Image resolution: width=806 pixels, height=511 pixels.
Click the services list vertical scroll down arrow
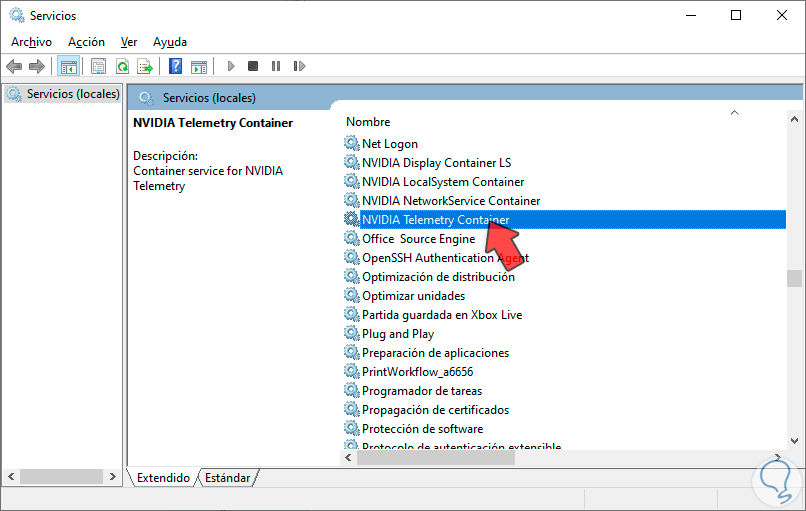pos(794,441)
